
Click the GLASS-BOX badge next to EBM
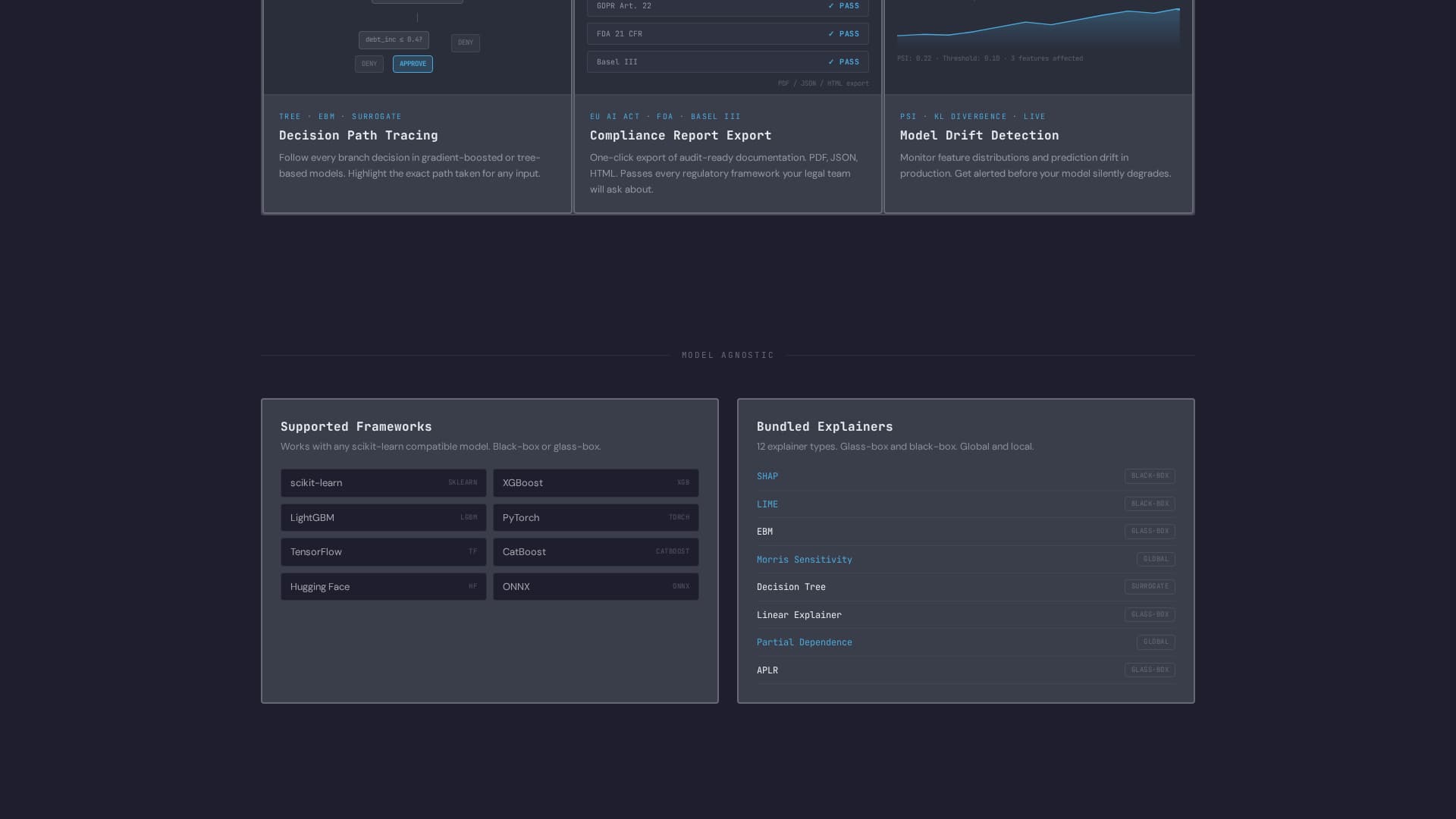pyautogui.click(x=1150, y=532)
